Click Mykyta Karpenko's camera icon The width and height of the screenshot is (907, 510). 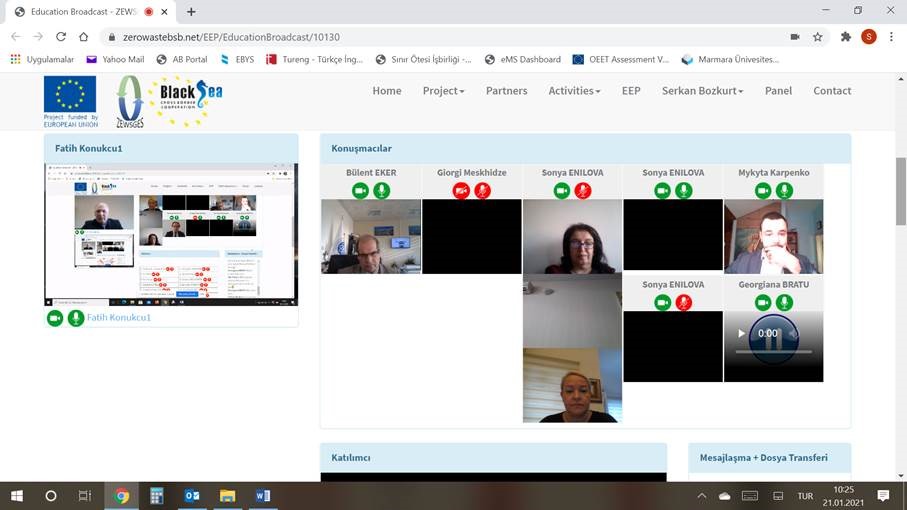(763, 191)
